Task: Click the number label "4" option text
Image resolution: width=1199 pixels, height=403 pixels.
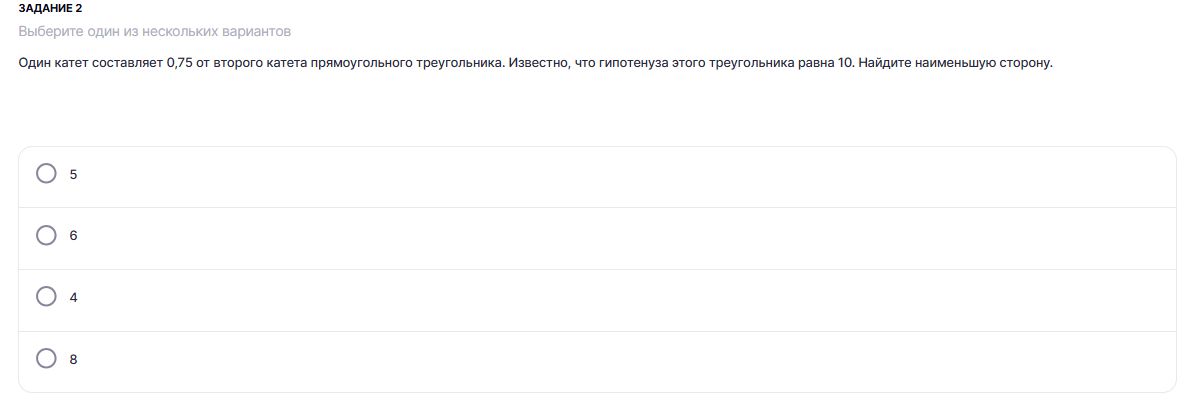Action: 73,298
